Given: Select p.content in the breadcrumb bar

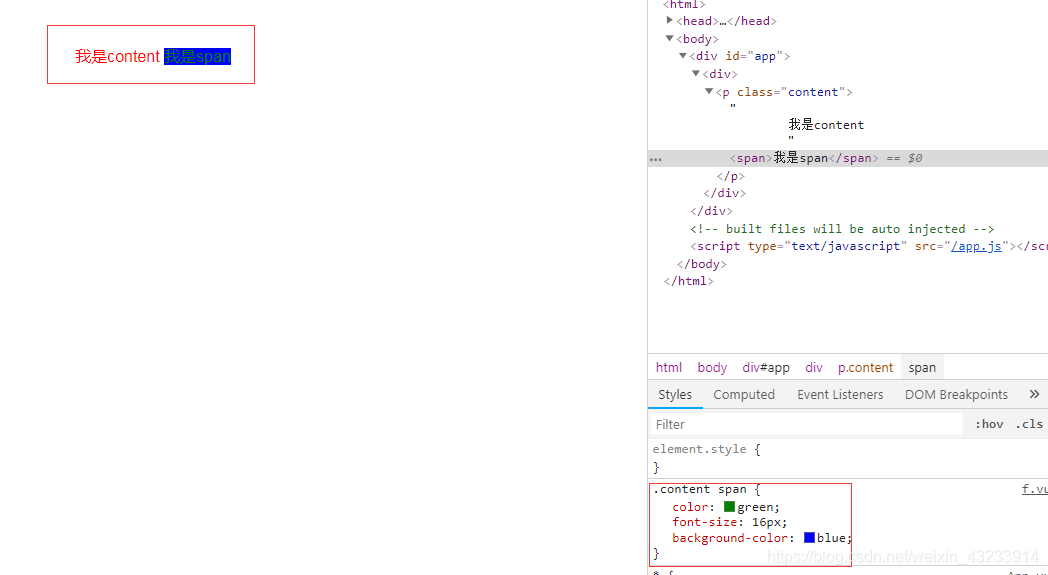Looking at the screenshot, I should (x=866, y=368).
